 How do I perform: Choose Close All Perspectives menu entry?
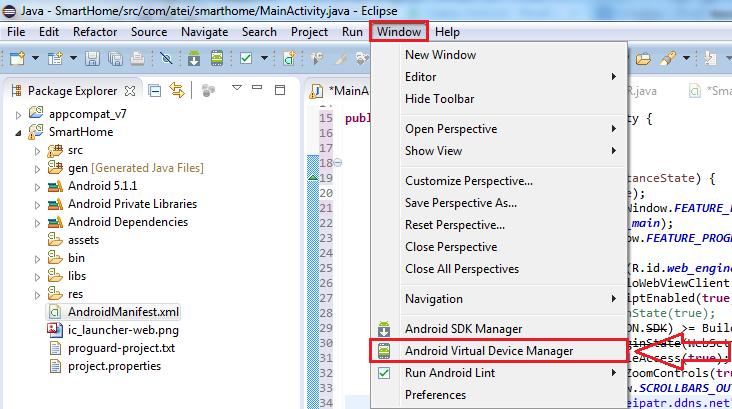pos(500,268)
